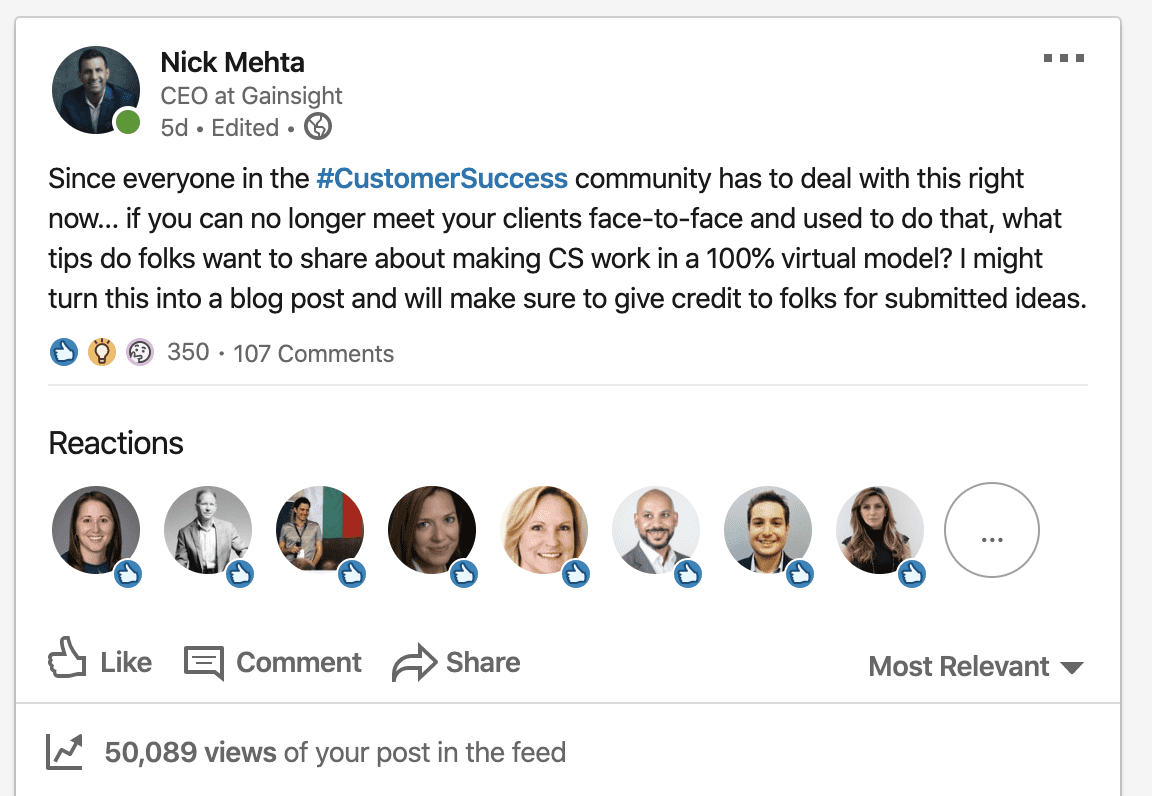Click the Comment speech bubble icon
The height and width of the screenshot is (796, 1152).
tap(204, 662)
